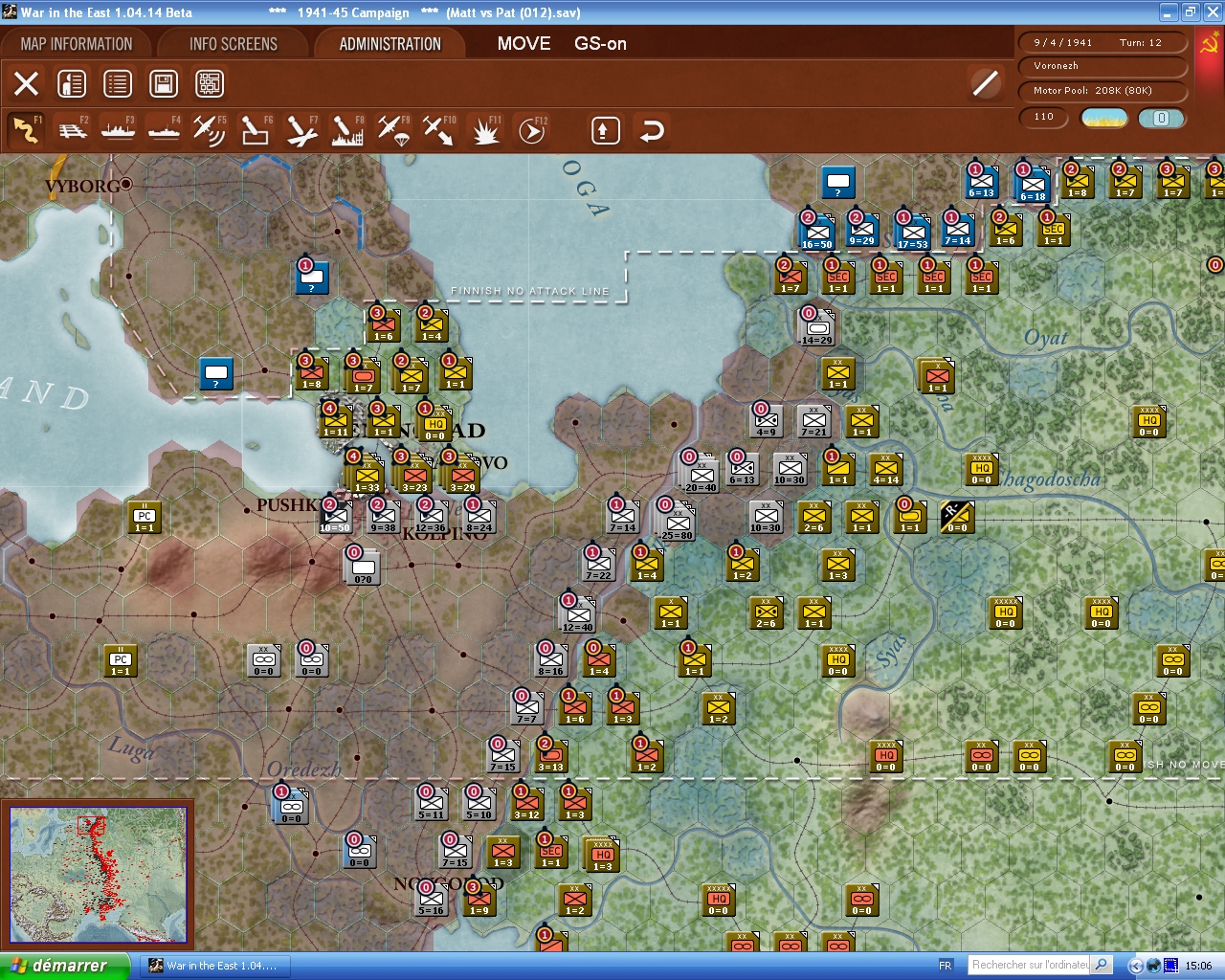Click the blue 0 indicator in the info panel

pyautogui.click(x=1161, y=118)
